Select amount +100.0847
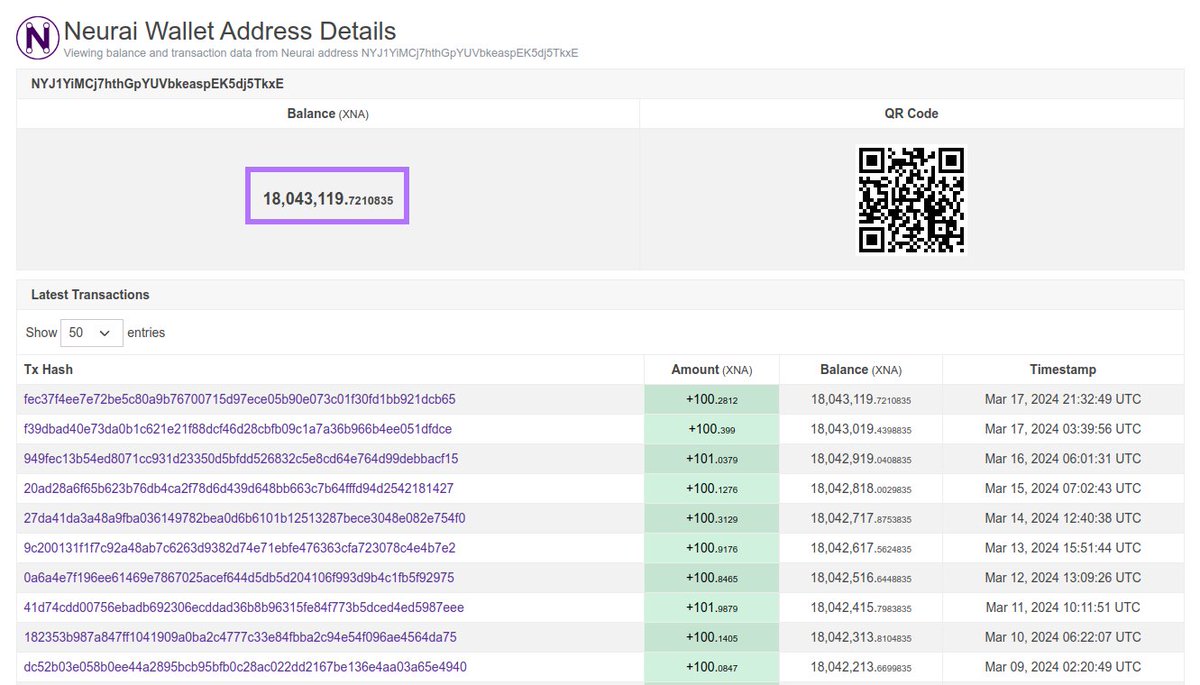 (x=712, y=667)
